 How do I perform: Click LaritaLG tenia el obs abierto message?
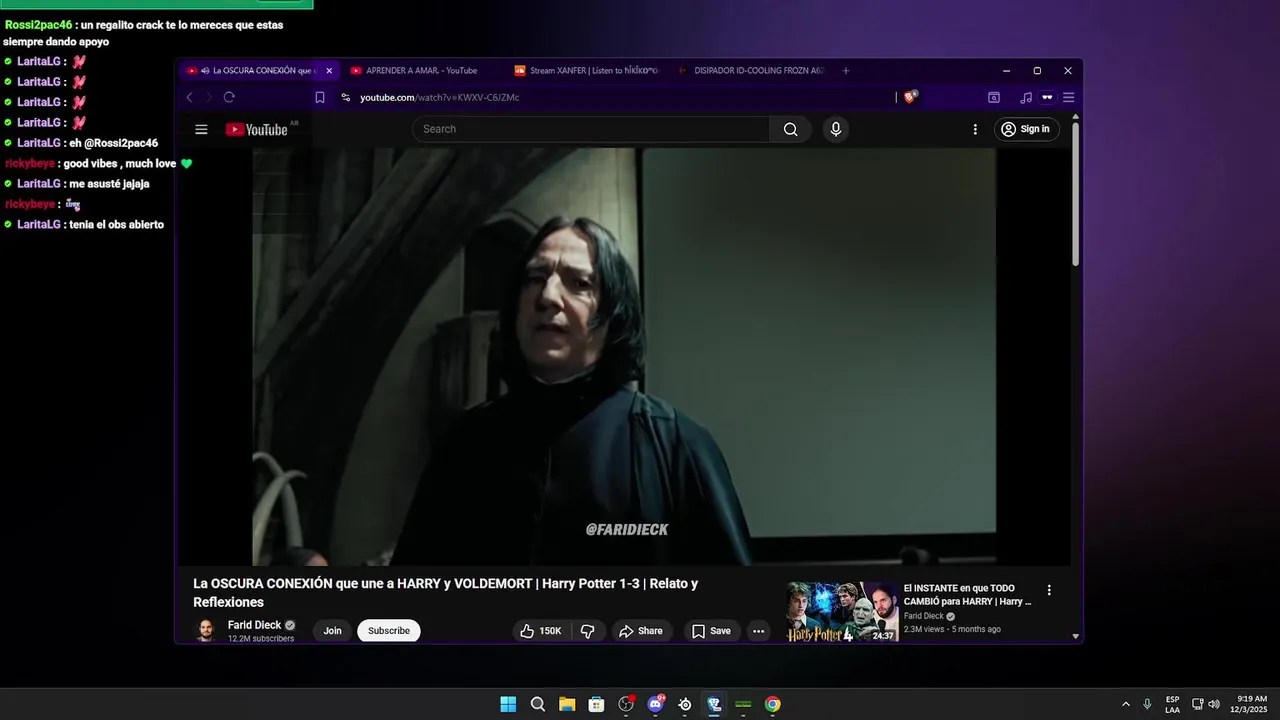(84, 225)
